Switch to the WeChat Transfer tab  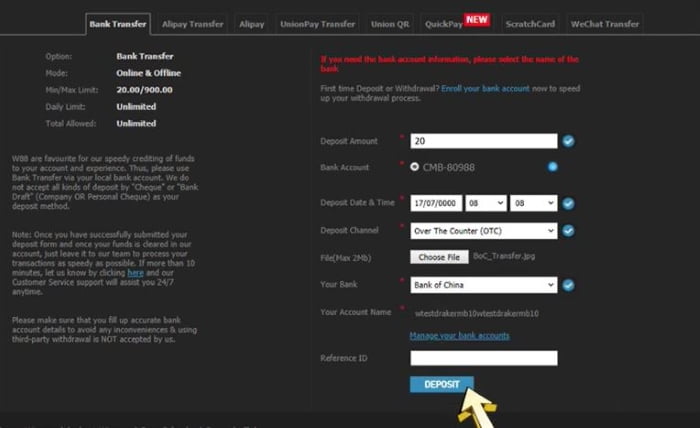604,24
